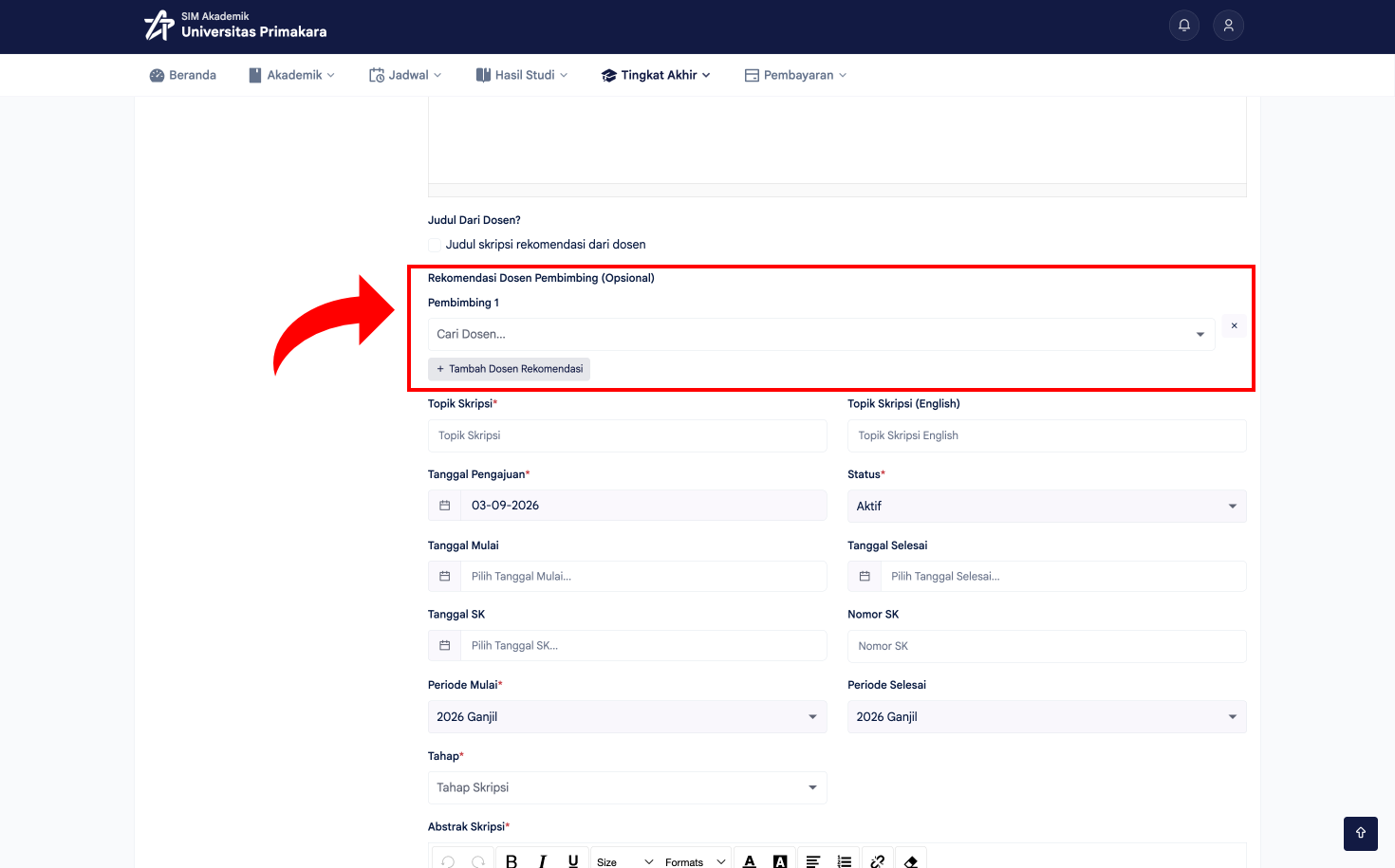Click the text alignment icon
This screenshot has height=868, width=1395.
coord(813,860)
